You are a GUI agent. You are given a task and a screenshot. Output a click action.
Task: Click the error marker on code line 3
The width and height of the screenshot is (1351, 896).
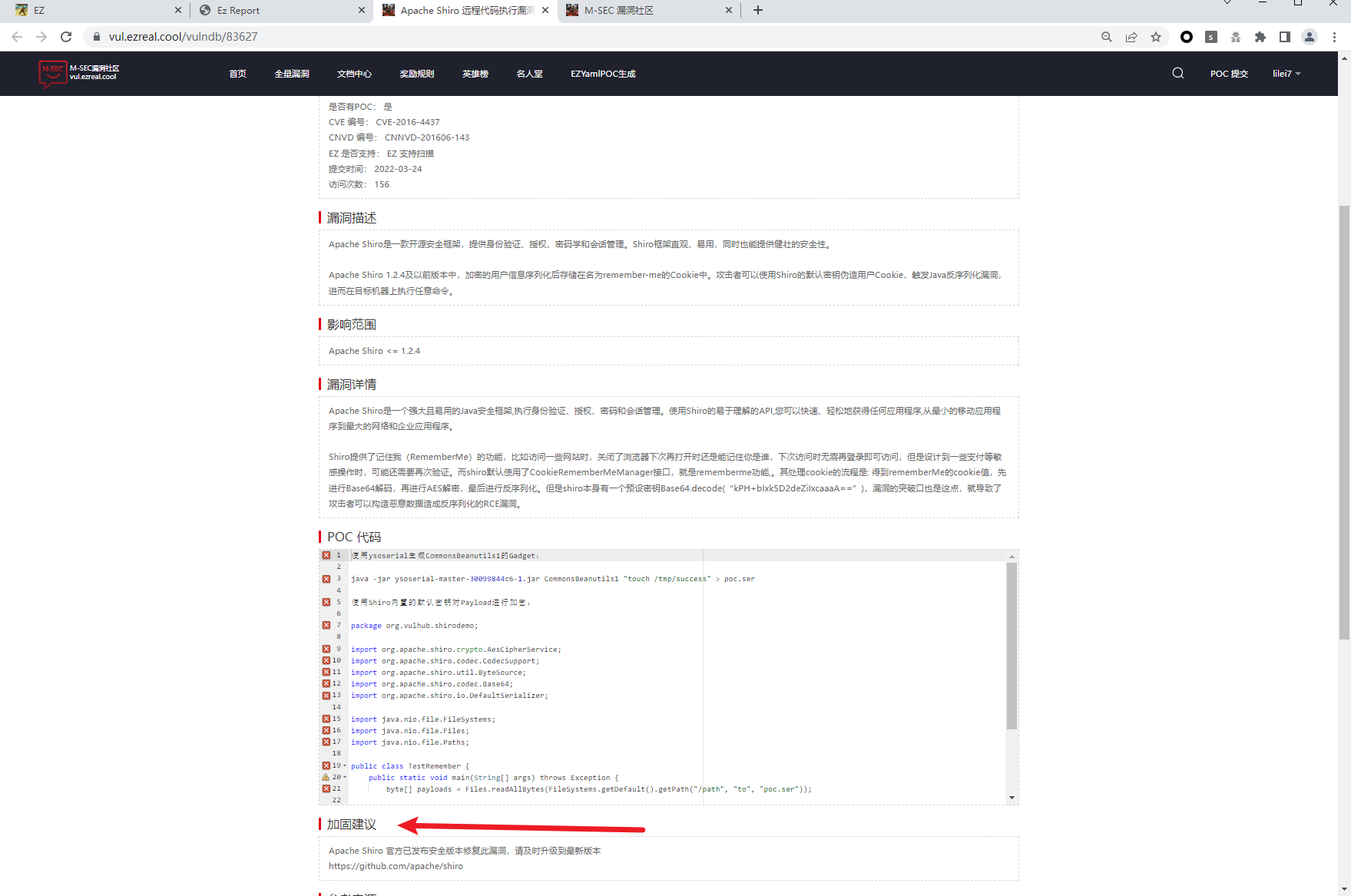(326, 579)
